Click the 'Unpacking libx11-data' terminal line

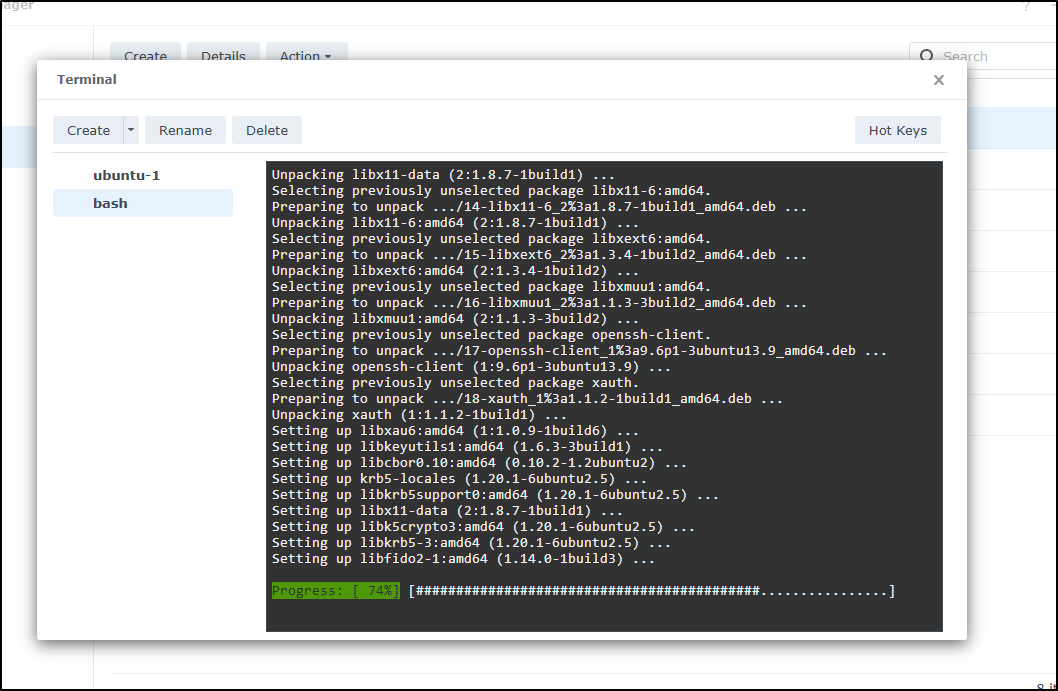pyautogui.click(x=443, y=175)
